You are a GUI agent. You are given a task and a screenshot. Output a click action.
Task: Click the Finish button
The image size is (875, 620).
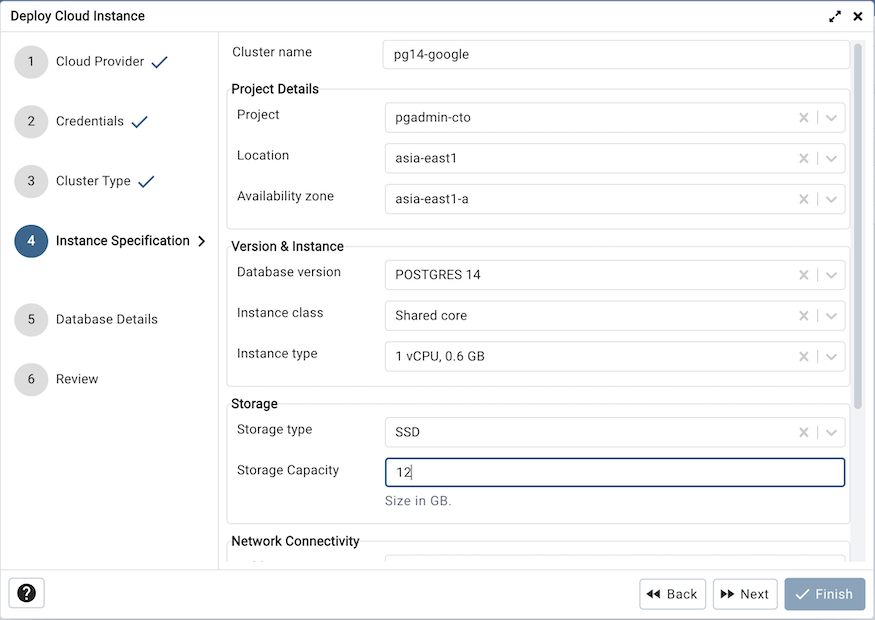[x=824, y=593]
